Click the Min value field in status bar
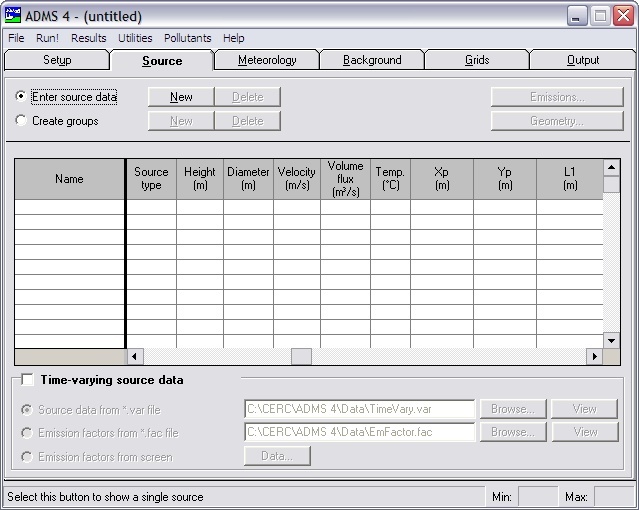 point(538,497)
